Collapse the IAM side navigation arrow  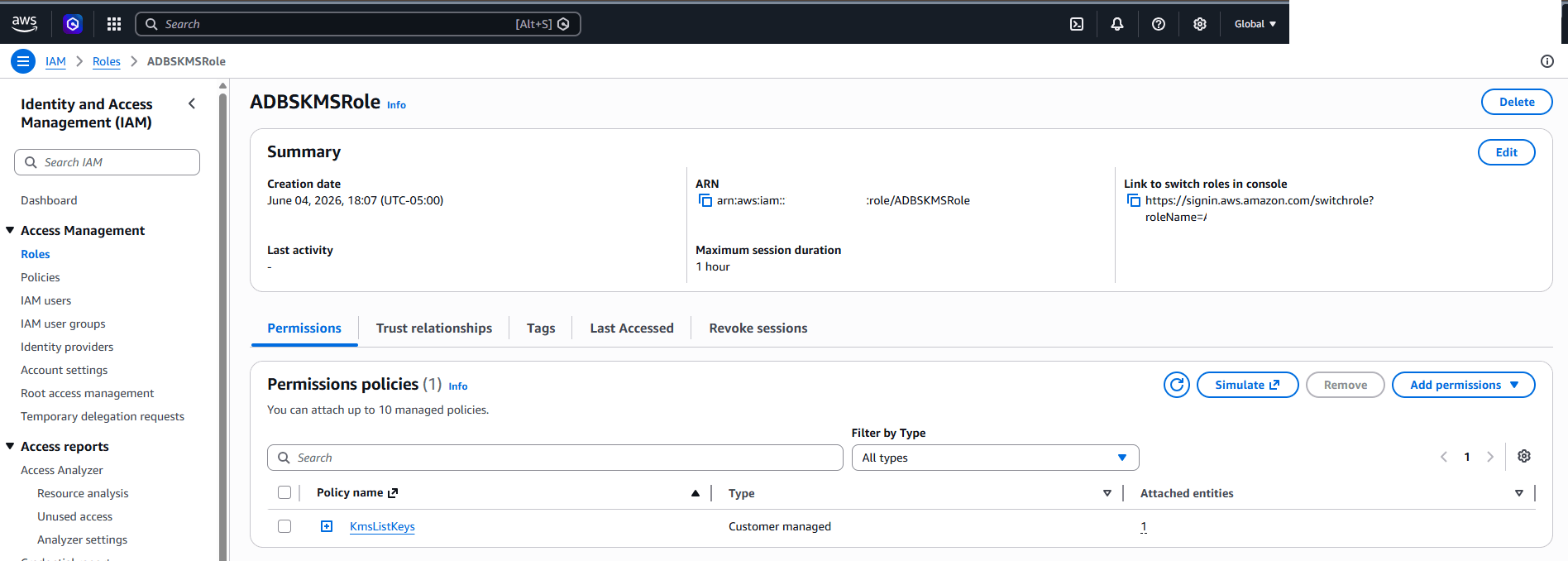(192, 103)
